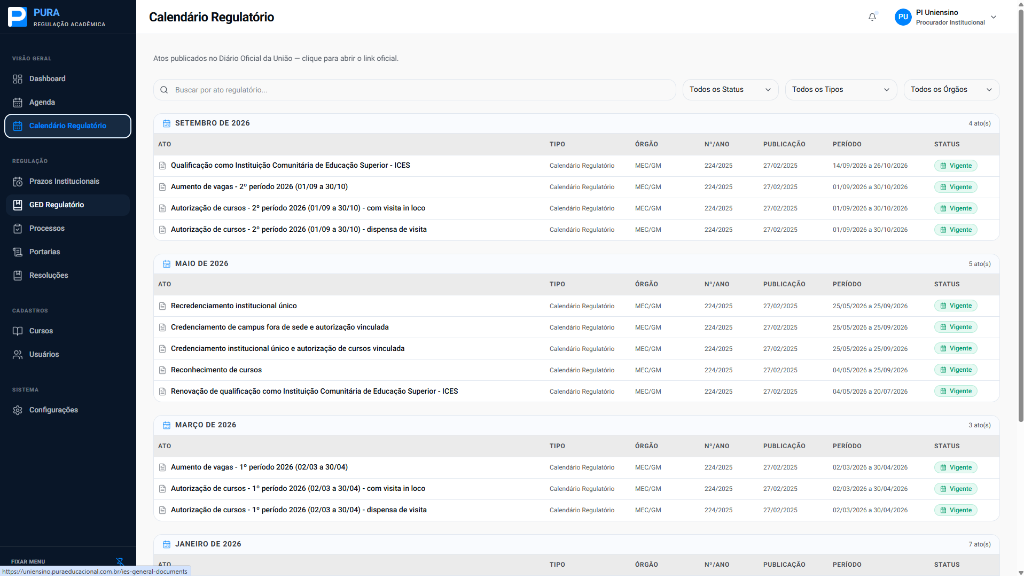
Task: Click the Resoluções icon in sidebar
Action: 18,276
